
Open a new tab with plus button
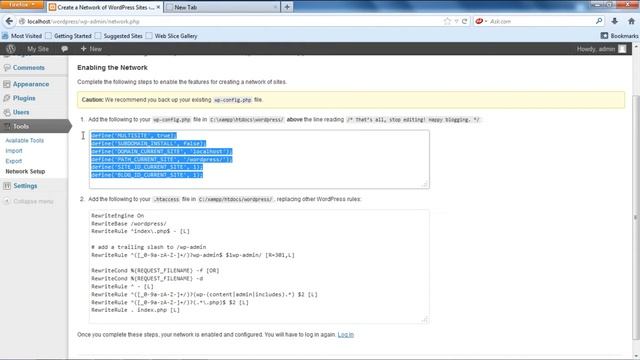coord(287,7)
